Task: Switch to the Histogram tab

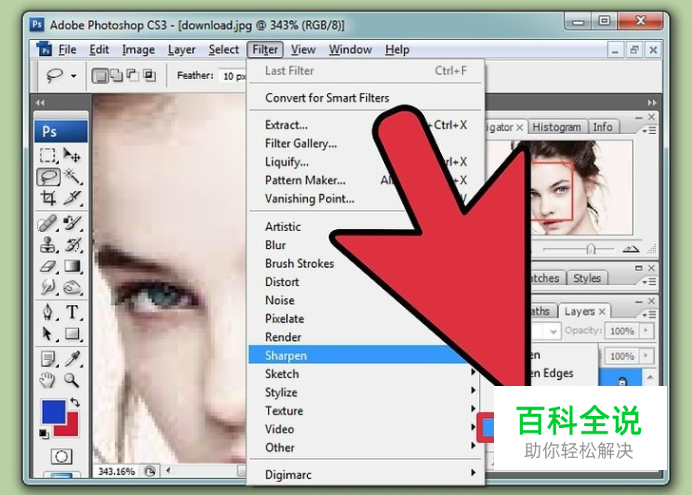Action: [557, 127]
